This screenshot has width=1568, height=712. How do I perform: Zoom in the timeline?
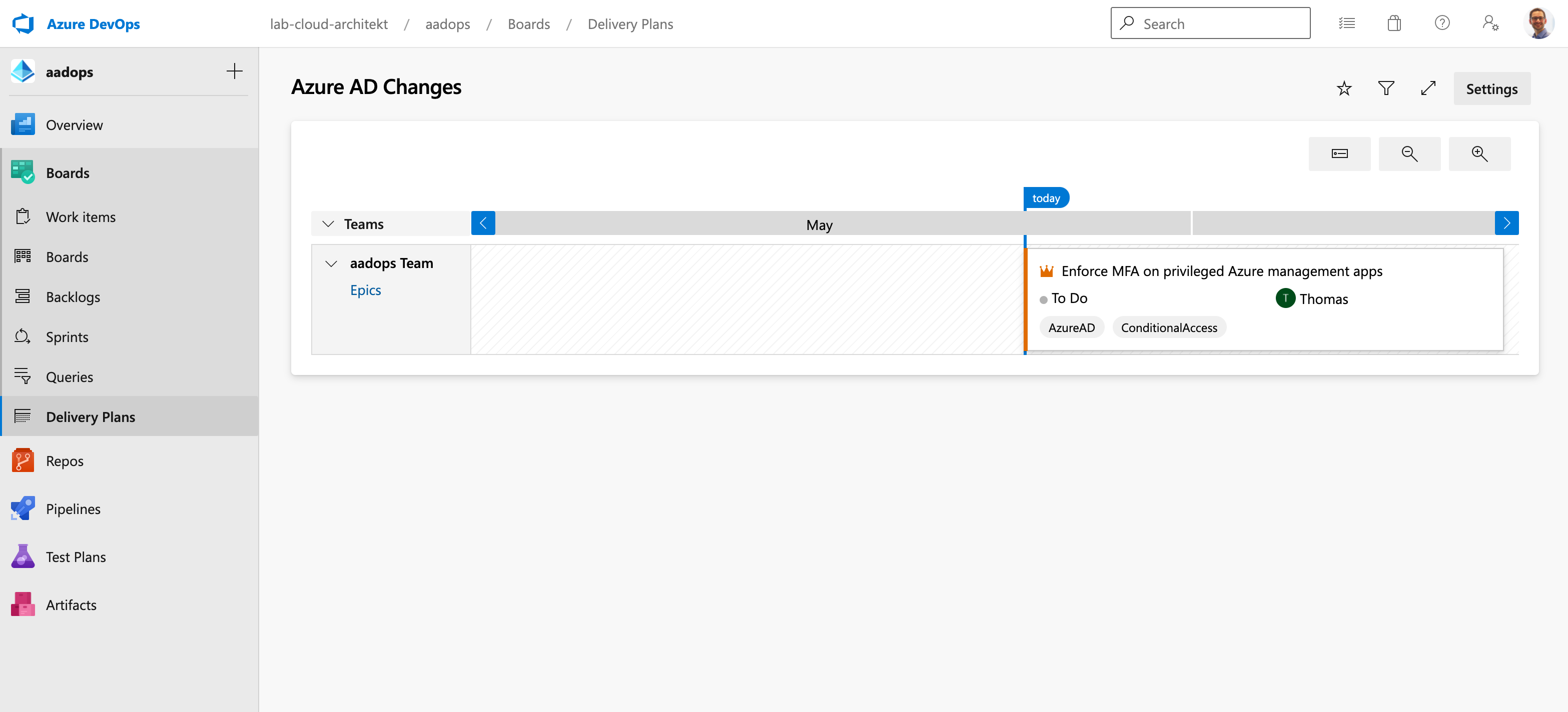(1480, 153)
